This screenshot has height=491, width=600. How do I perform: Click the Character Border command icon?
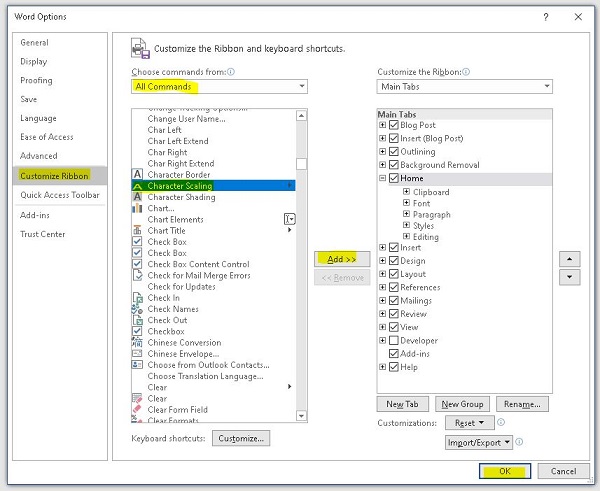tap(137, 175)
